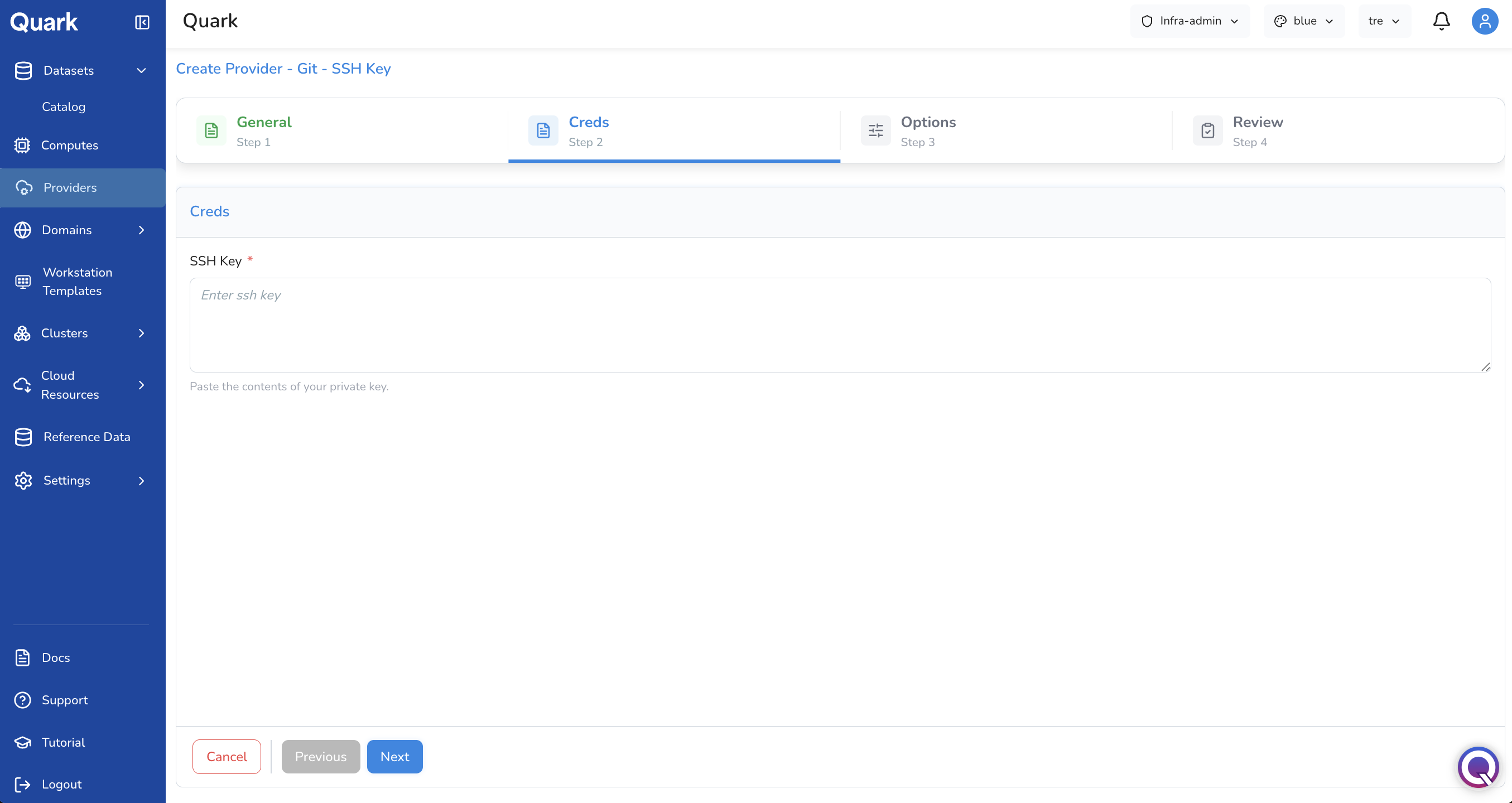1512x803 pixels.
Task: Click the Docs document icon
Action: click(x=22, y=657)
